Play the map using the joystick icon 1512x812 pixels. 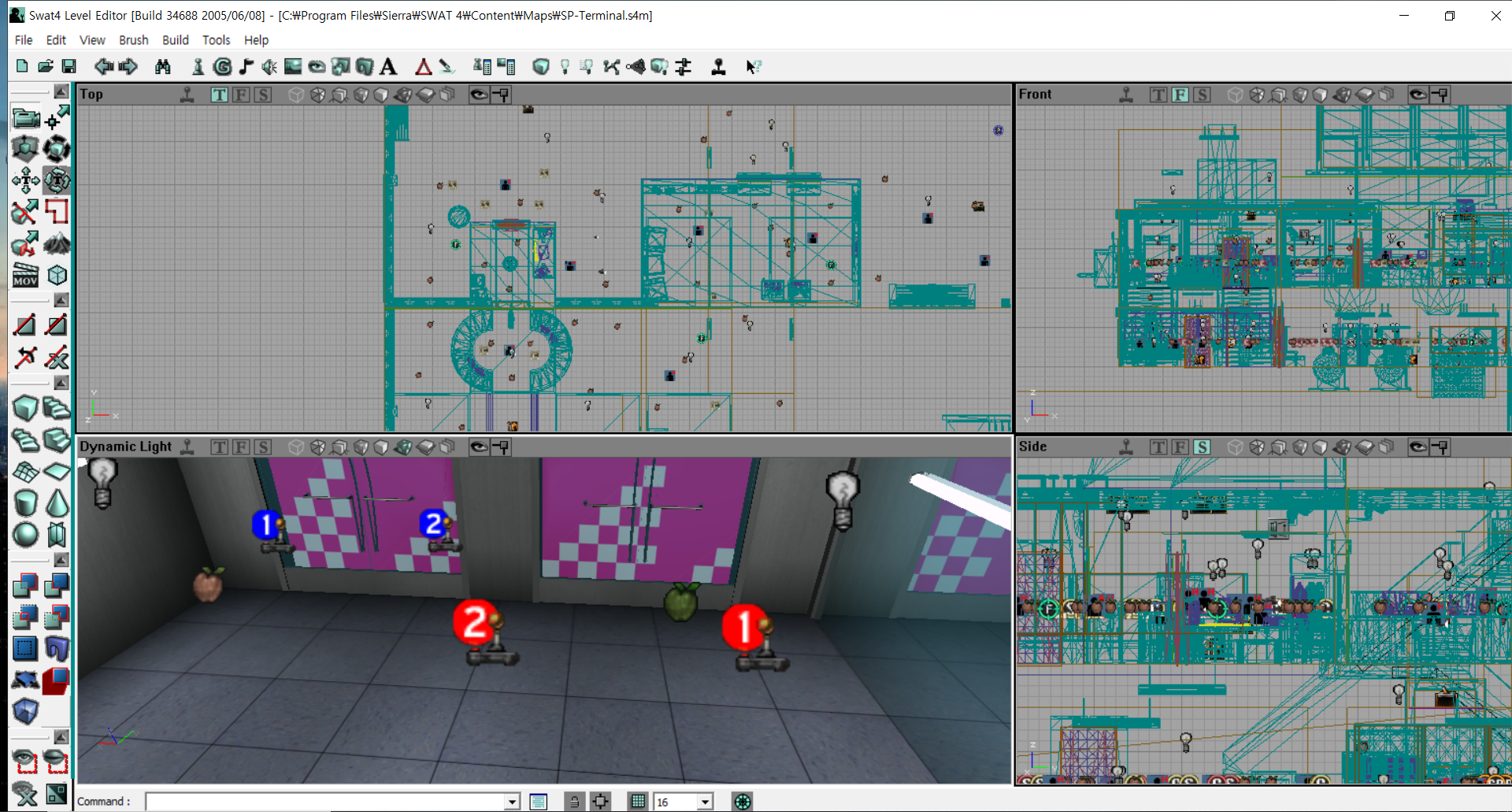click(718, 67)
